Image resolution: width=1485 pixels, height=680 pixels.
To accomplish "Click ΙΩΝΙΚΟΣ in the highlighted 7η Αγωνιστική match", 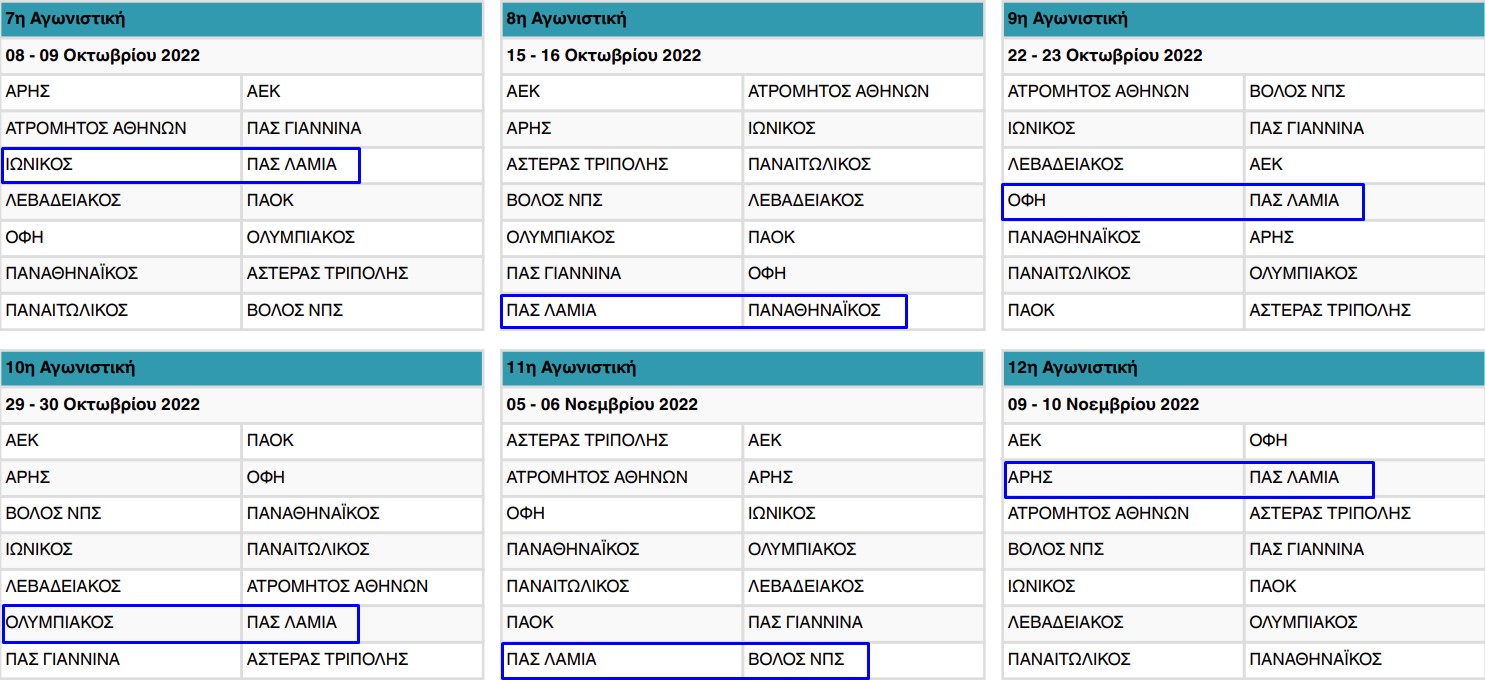I will coord(40,164).
